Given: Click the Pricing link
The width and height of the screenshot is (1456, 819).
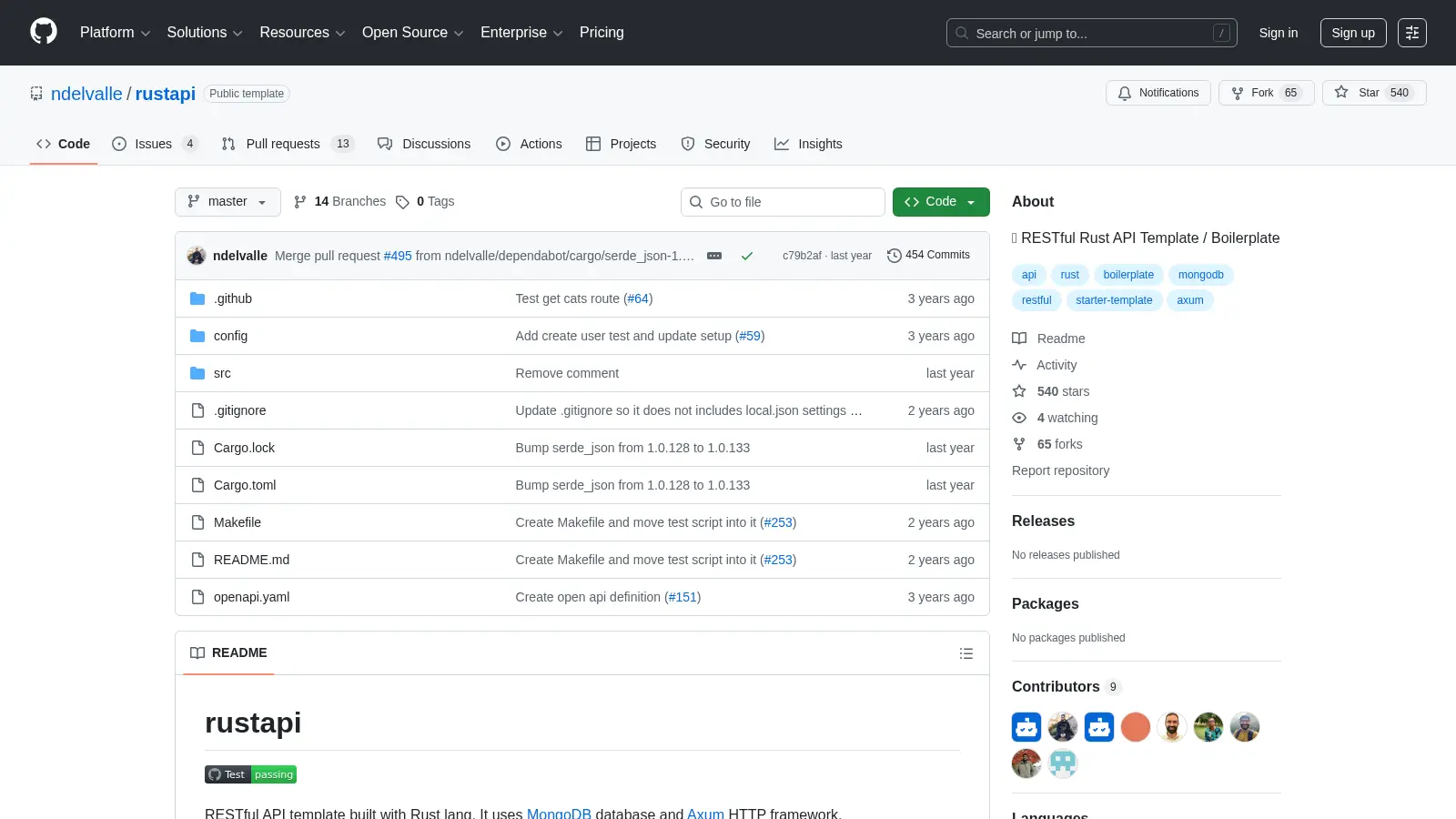Looking at the screenshot, I should tap(602, 33).
